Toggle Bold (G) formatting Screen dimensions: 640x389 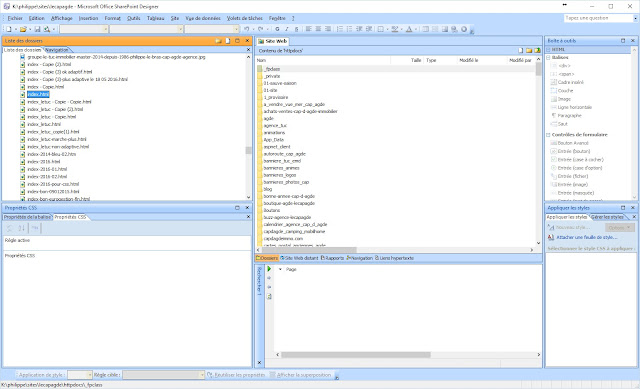click(277, 29)
